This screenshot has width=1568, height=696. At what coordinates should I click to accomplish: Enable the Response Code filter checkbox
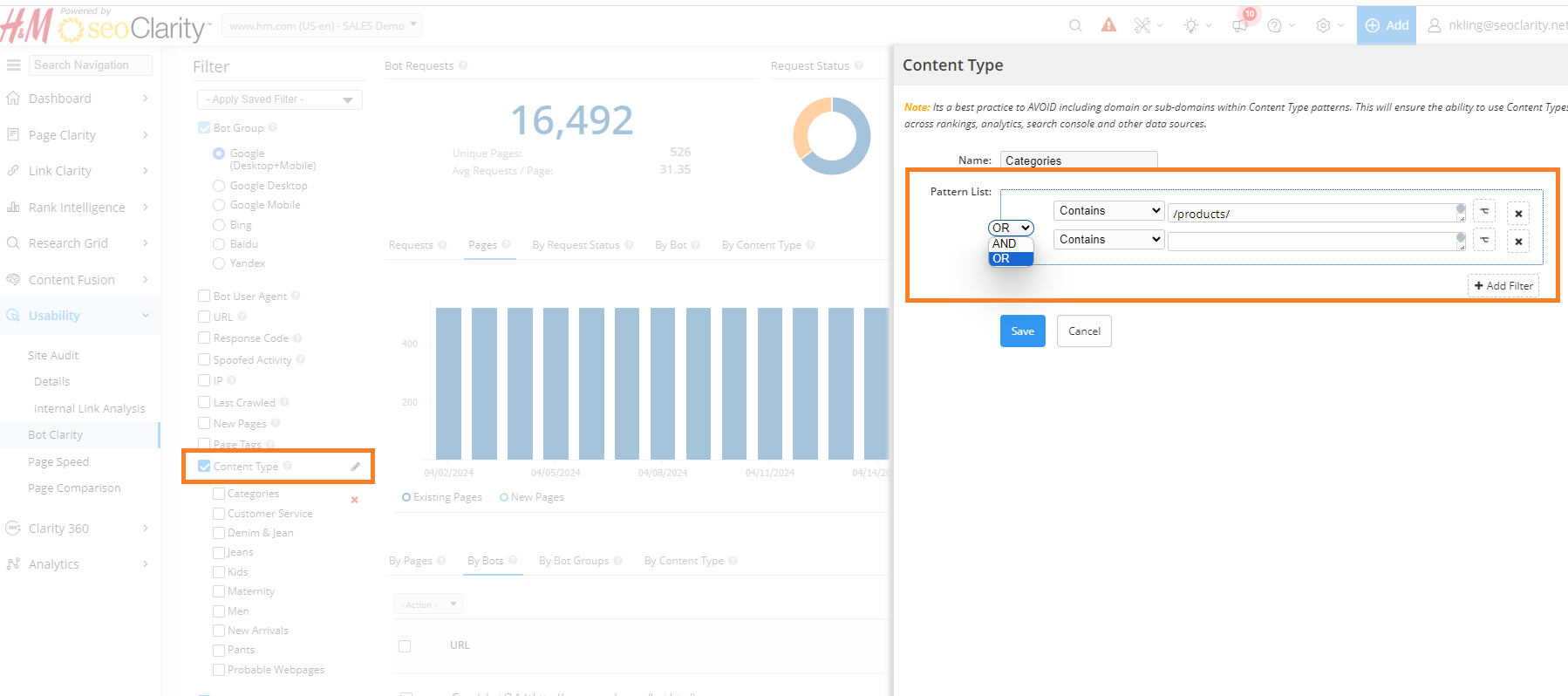click(204, 338)
